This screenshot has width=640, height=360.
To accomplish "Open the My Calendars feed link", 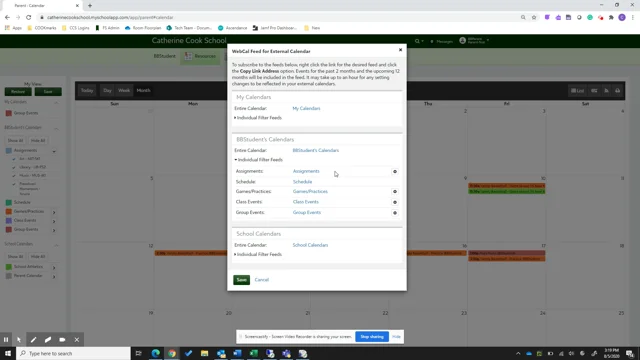I will click(306, 109).
